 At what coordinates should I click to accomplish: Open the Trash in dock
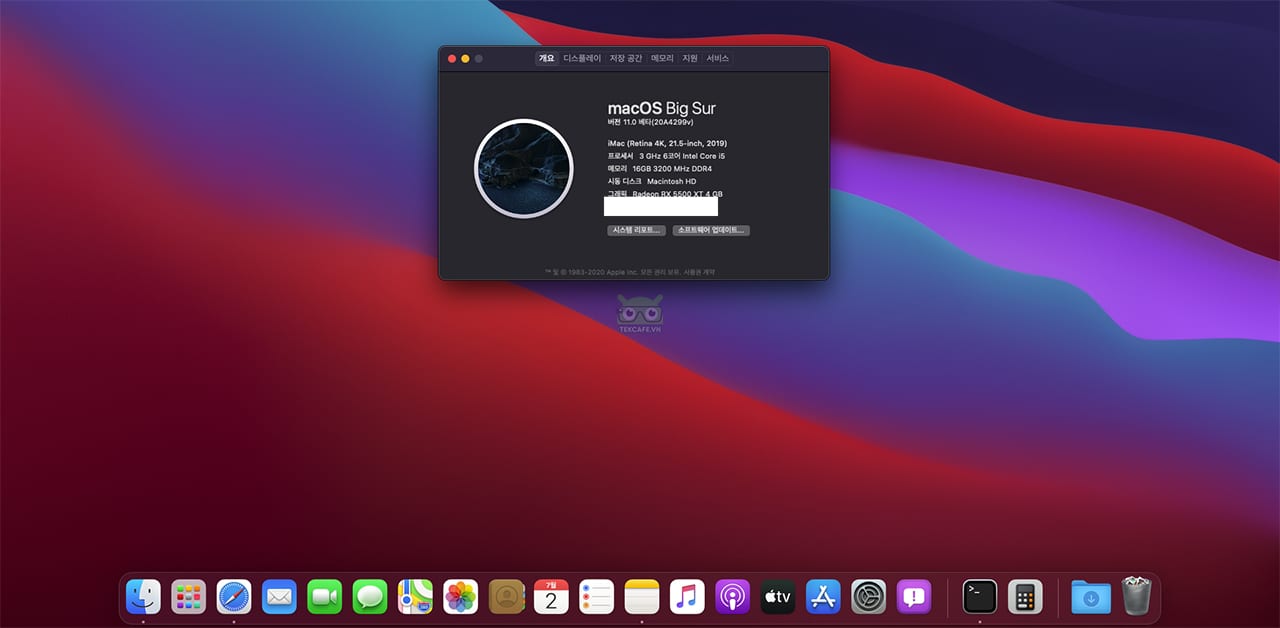pos(1137,596)
